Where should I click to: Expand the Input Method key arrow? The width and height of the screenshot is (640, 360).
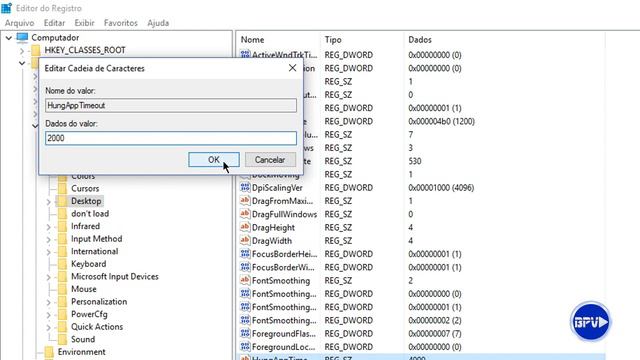coord(48,240)
